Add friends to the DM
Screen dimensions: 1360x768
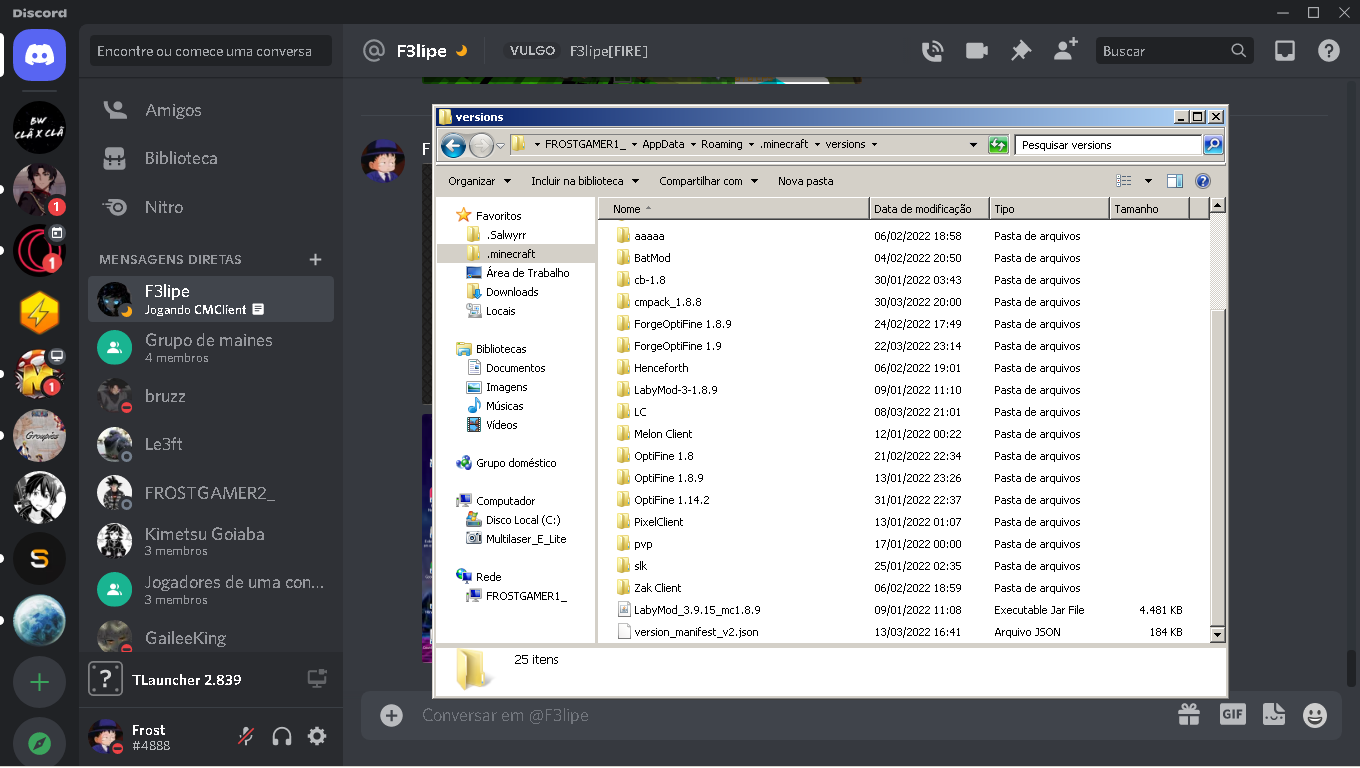coord(1065,50)
